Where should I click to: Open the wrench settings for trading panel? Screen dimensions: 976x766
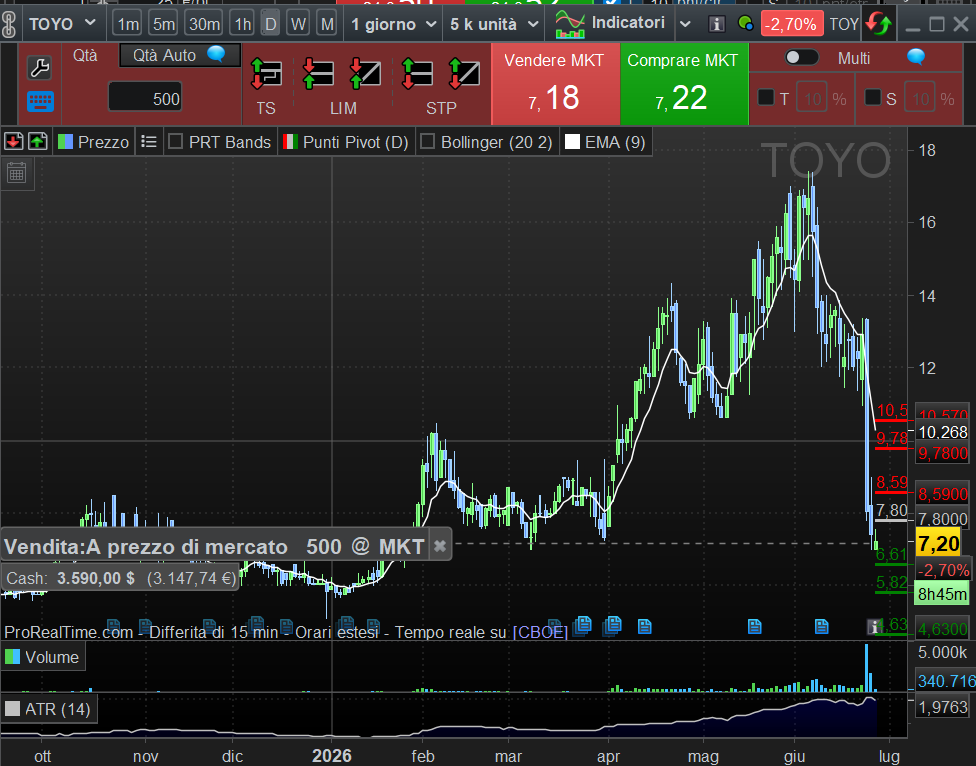(40, 67)
